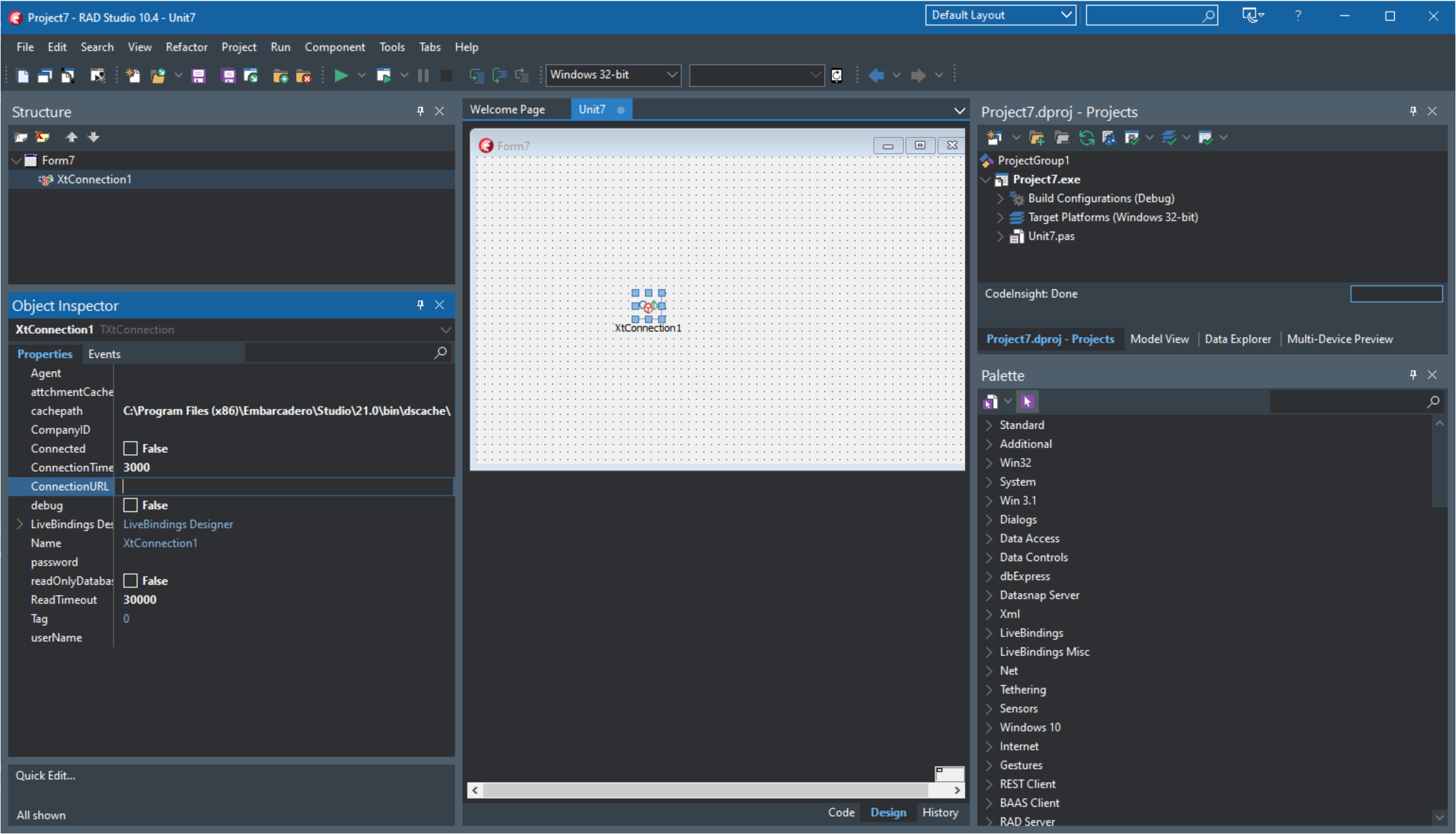Switch to the History tab

pos(940,813)
